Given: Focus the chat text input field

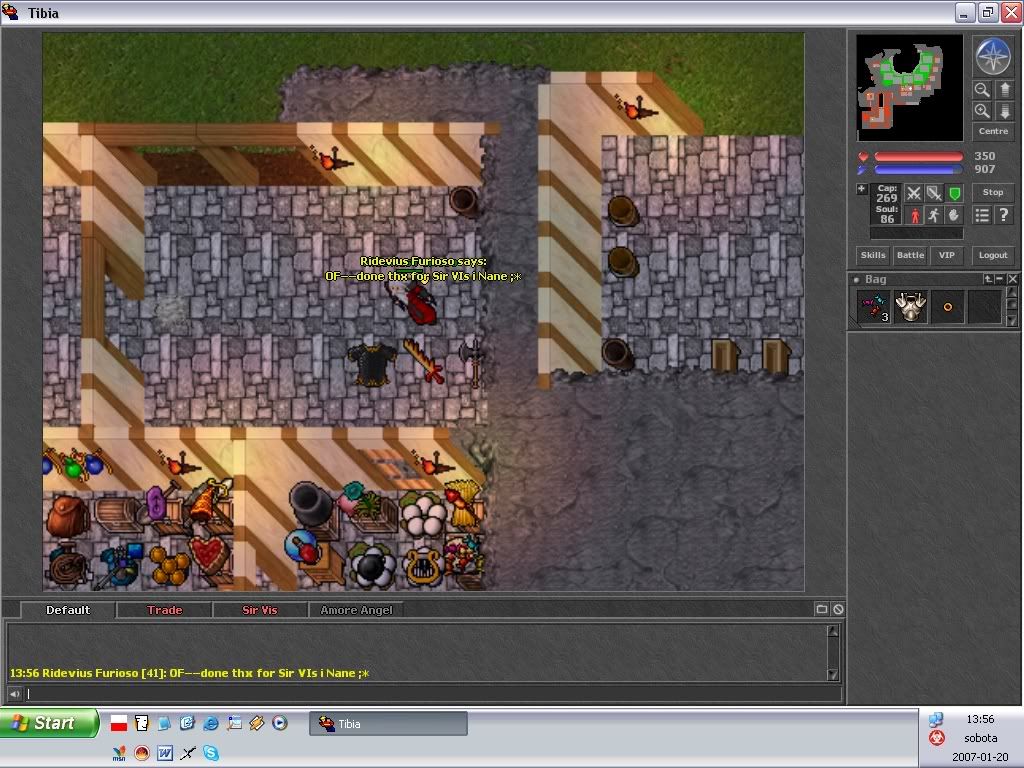Looking at the screenshot, I should click(x=432, y=694).
